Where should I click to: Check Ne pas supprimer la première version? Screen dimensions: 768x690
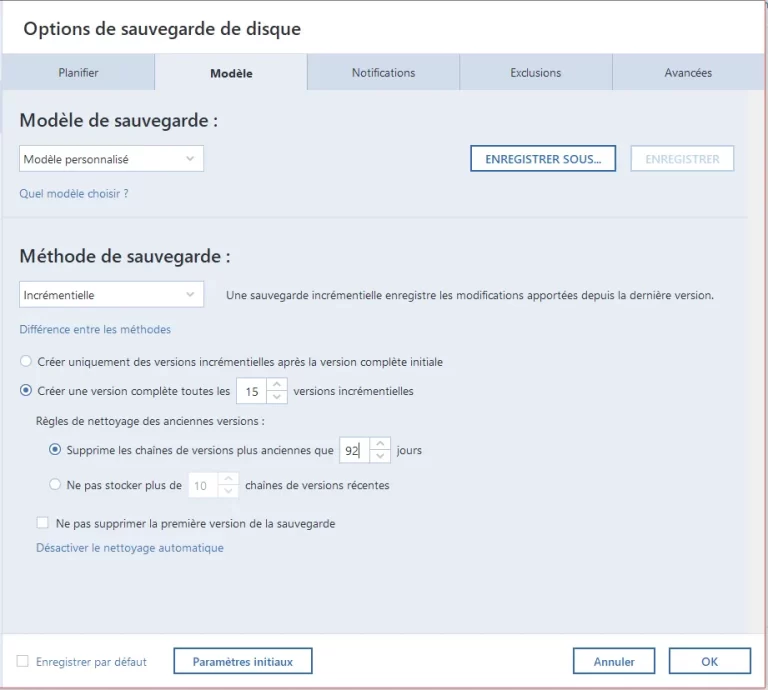pyautogui.click(x=43, y=523)
